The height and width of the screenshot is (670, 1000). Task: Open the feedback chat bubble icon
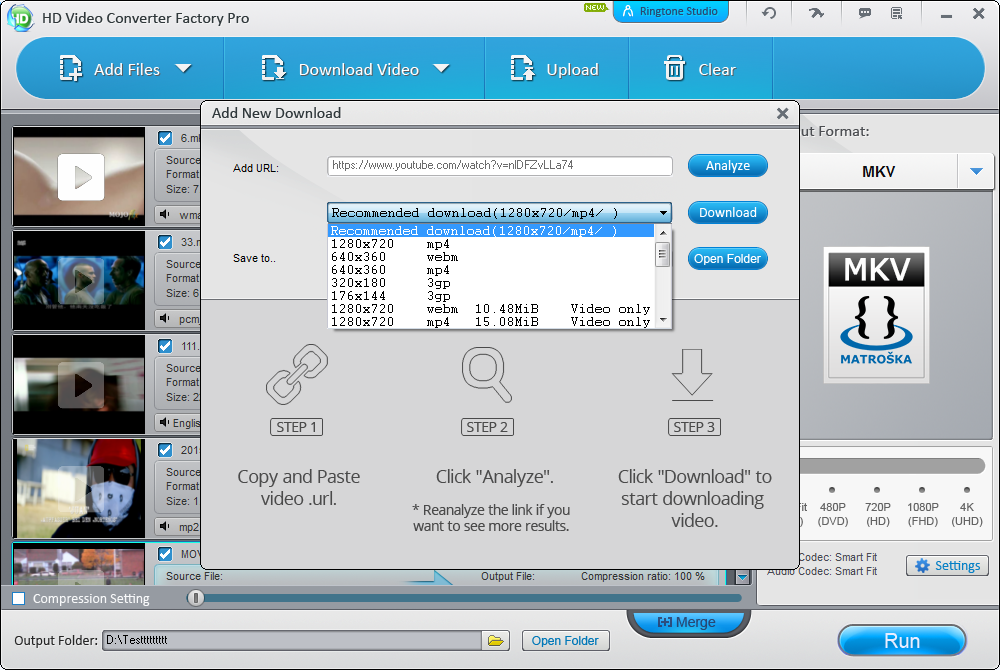click(x=865, y=13)
